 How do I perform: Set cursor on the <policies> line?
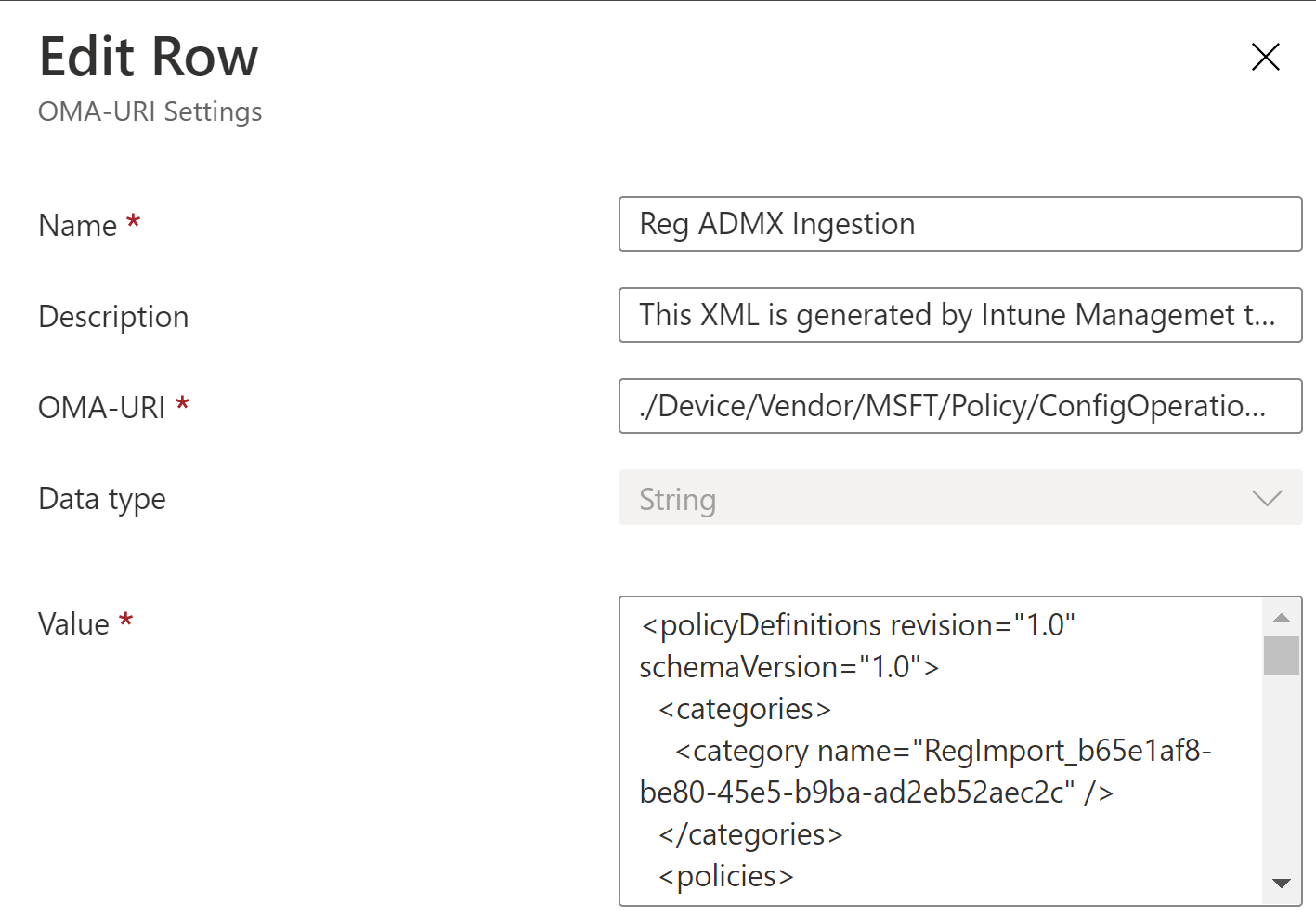tap(725, 876)
